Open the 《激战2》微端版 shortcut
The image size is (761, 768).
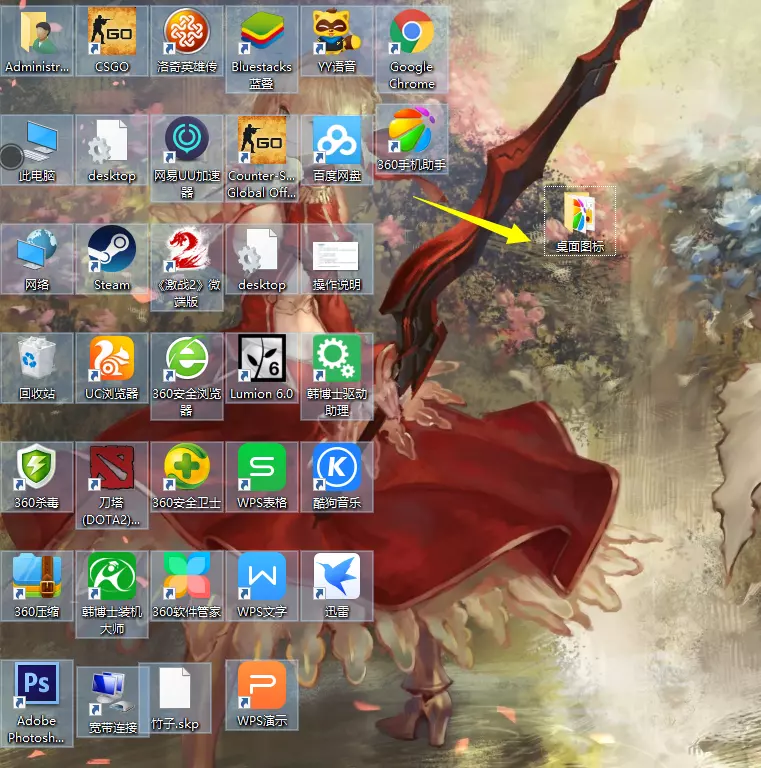tap(187, 267)
